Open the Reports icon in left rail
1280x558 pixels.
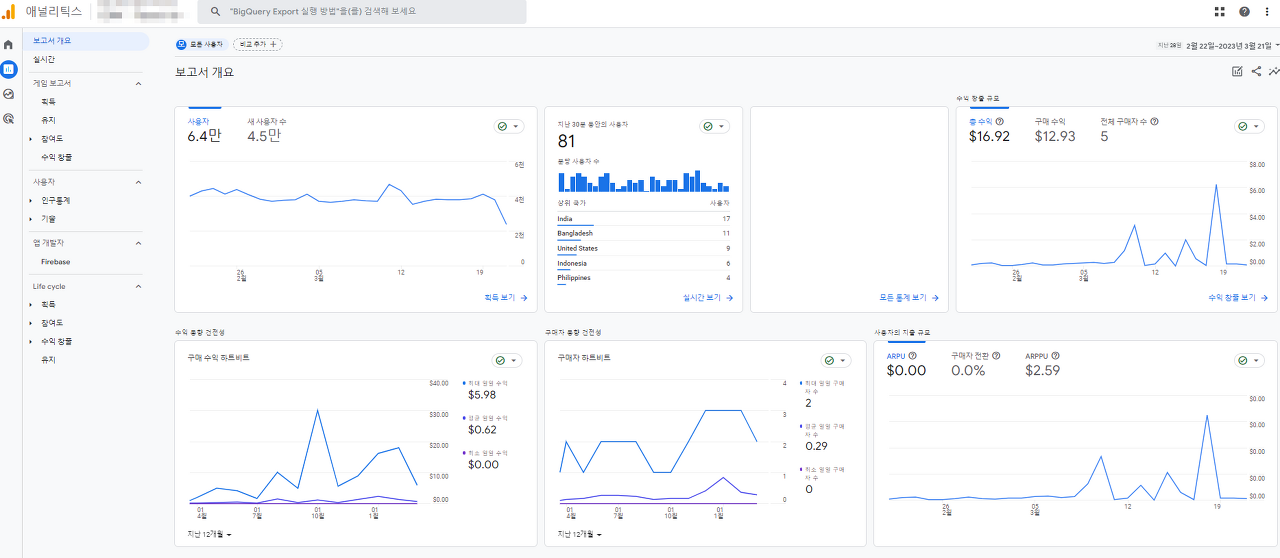click(x=9, y=70)
